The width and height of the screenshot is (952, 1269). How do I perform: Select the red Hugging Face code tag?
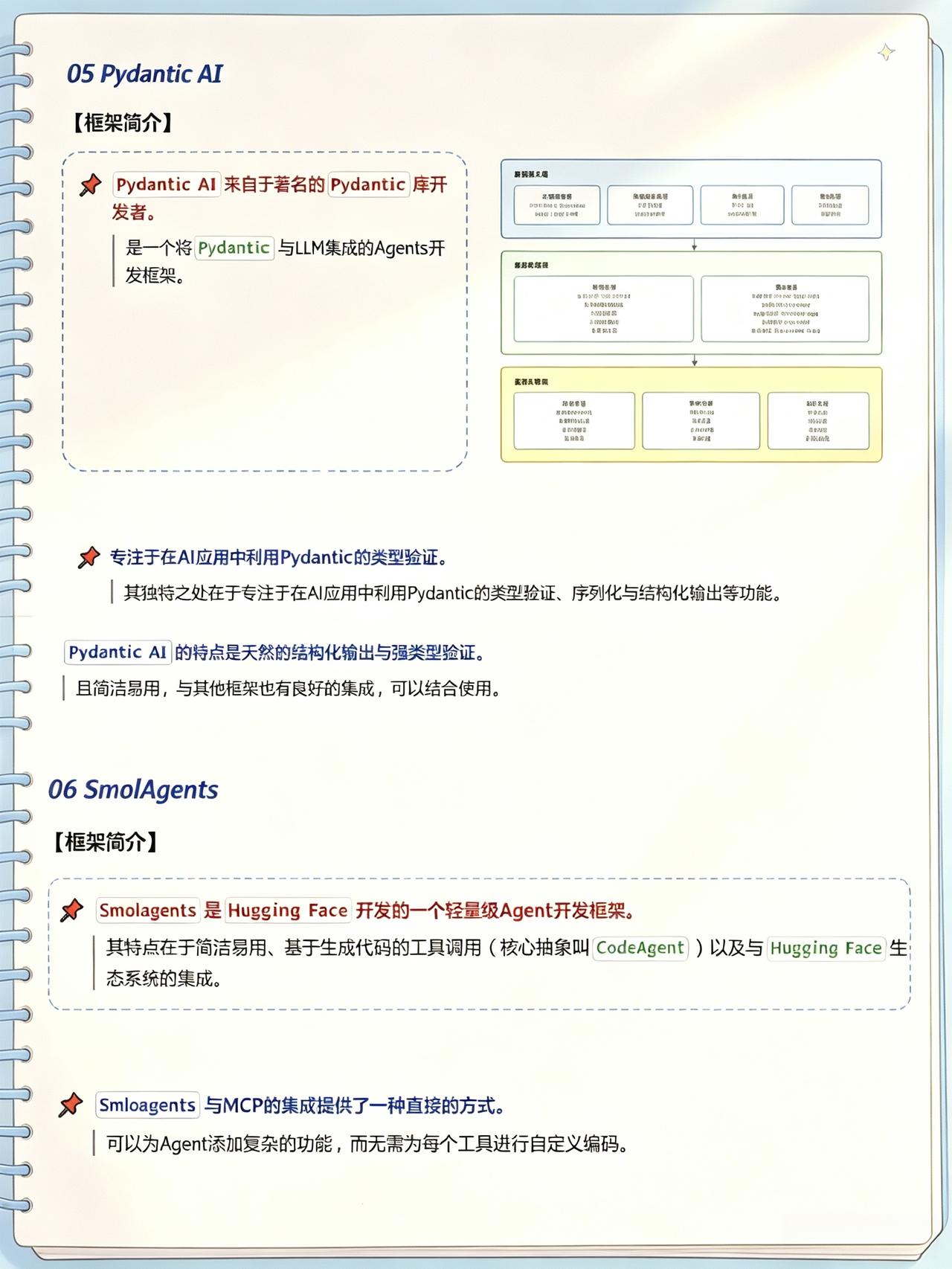tap(288, 910)
